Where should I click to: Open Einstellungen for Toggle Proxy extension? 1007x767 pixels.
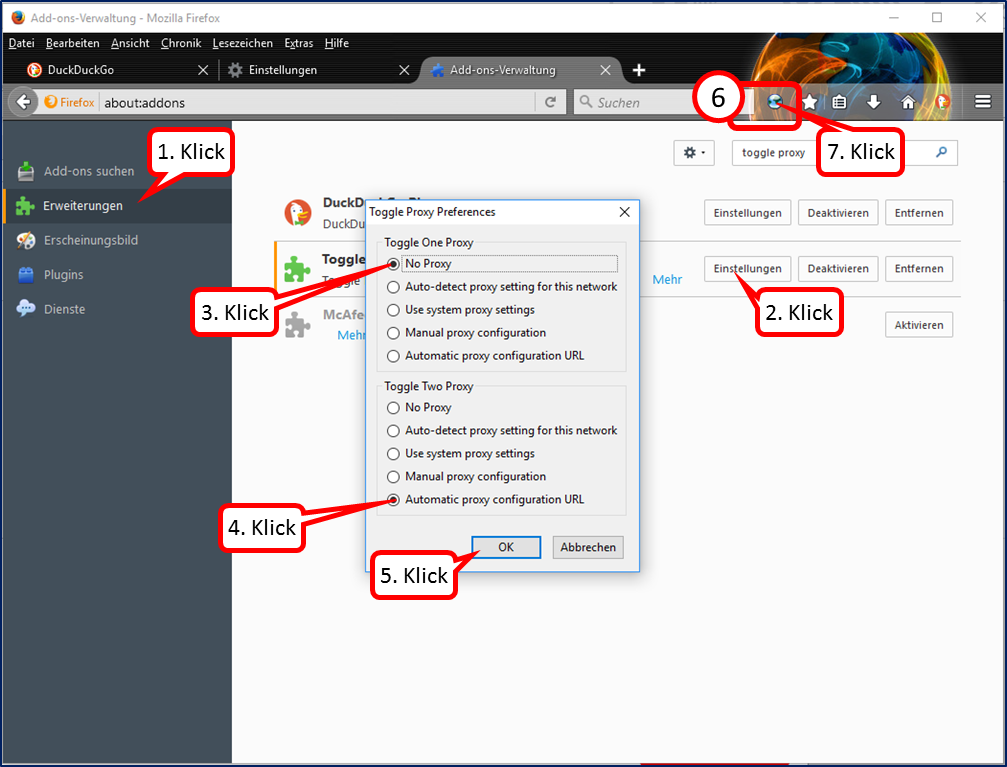tap(748, 269)
